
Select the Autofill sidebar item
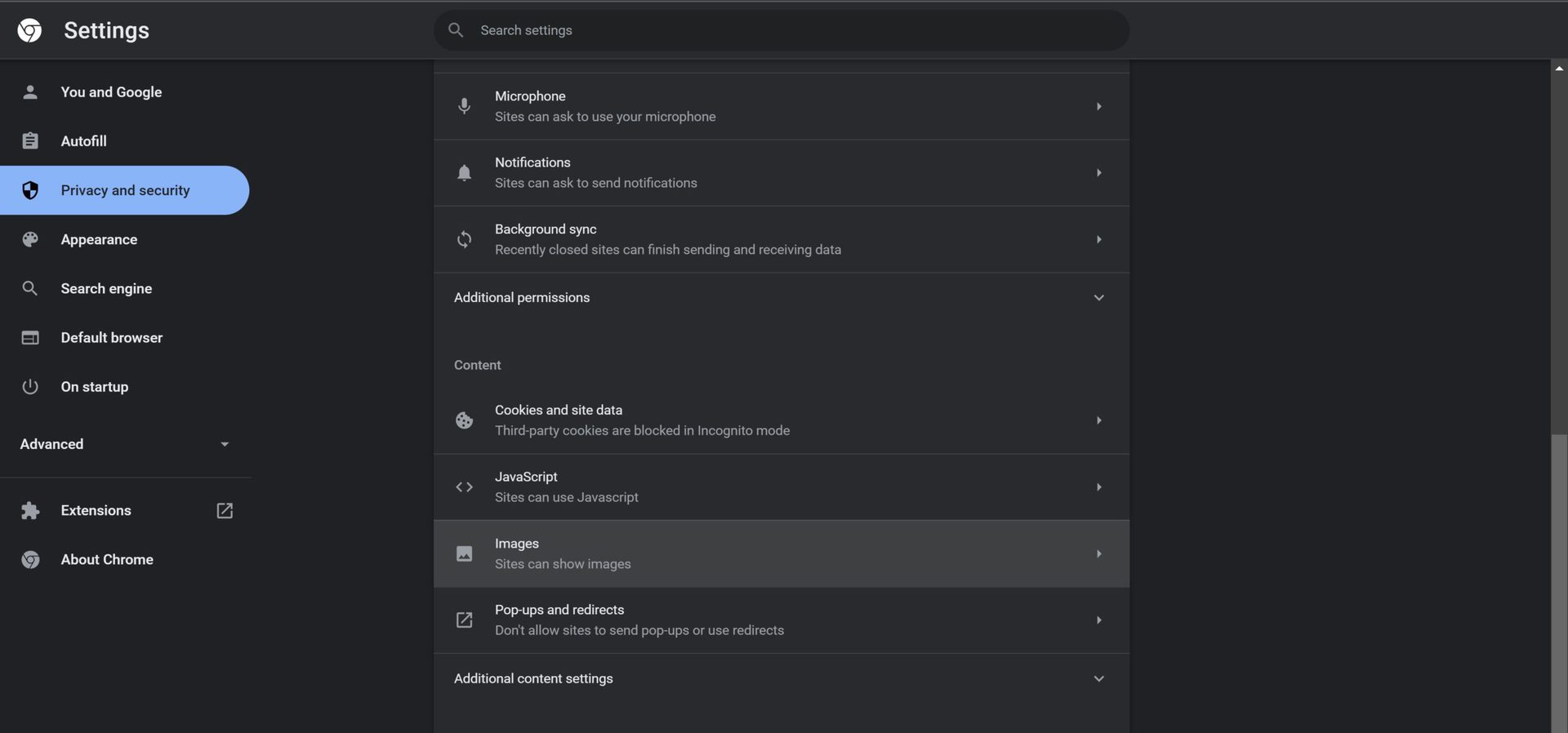pyautogui.click(x=83, y=141)
